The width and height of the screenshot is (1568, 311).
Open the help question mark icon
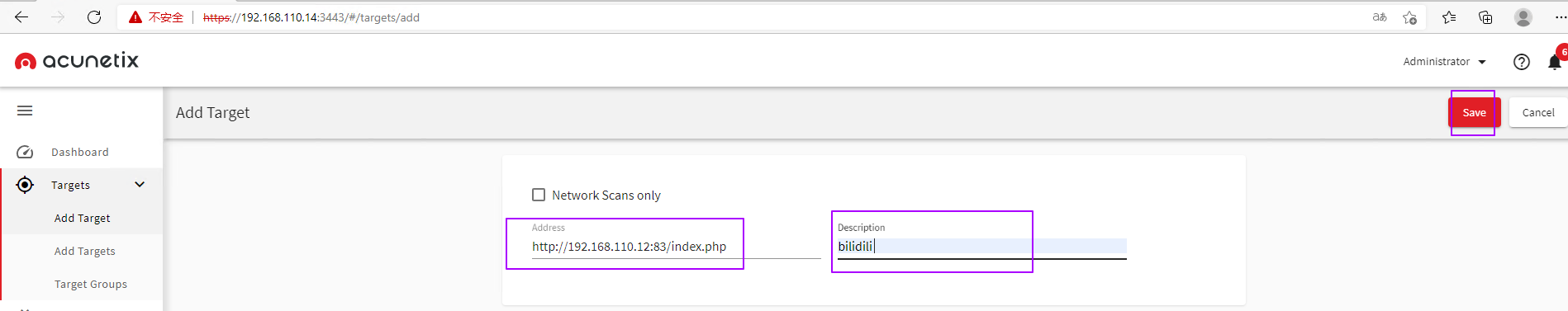[1521, 62]
